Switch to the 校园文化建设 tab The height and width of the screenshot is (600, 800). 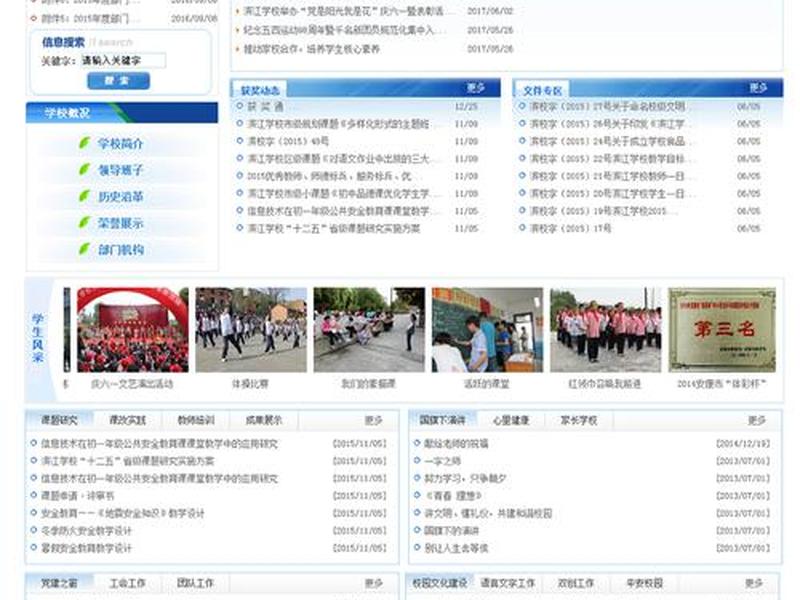tap(440, 583)
